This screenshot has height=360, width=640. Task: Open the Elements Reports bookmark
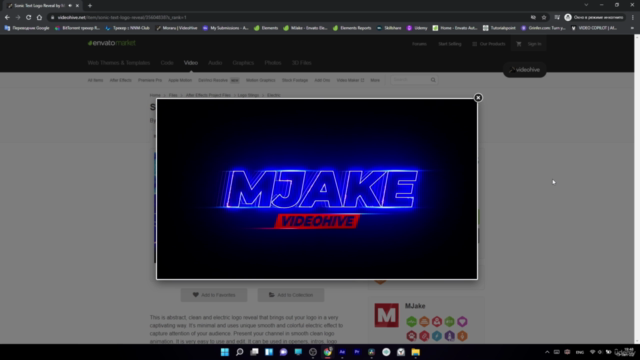tap(352, 28)
